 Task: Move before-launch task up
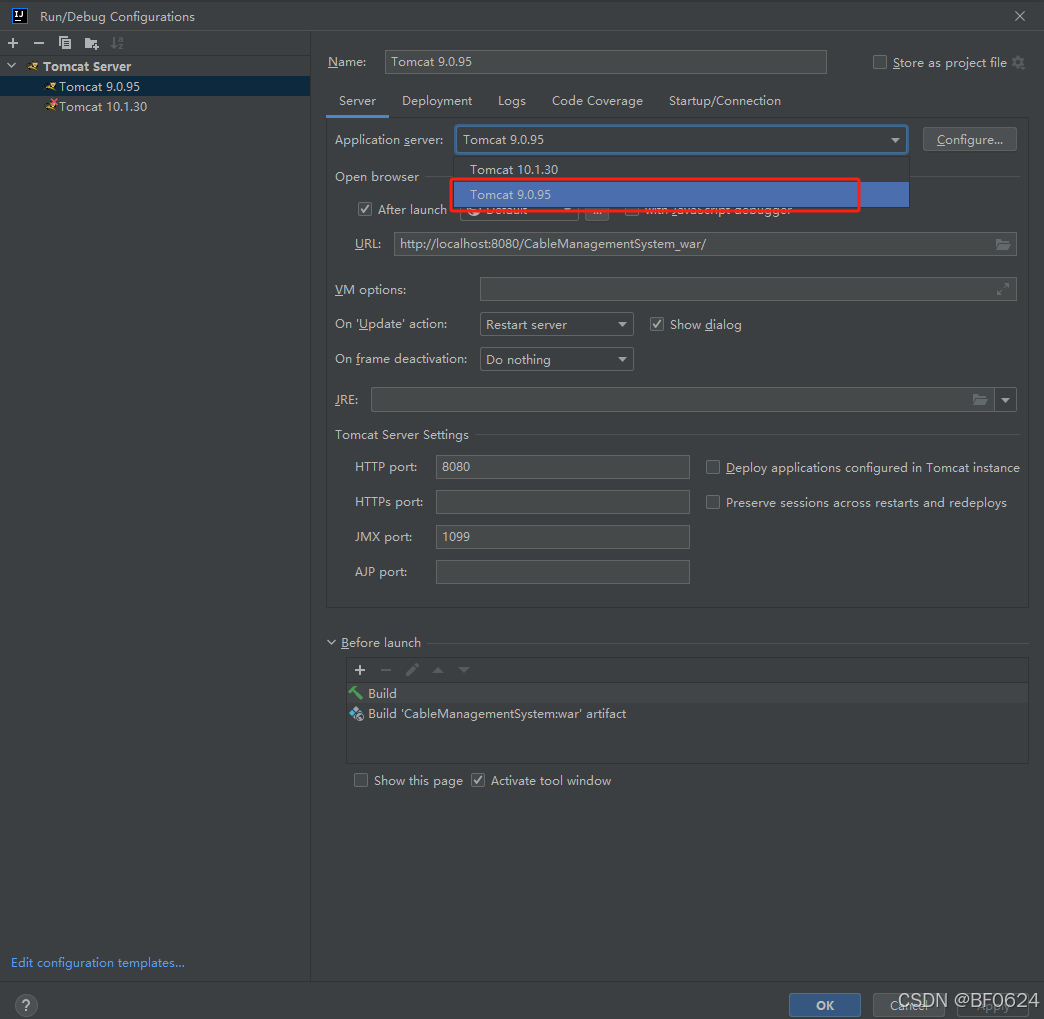pyautogui.click(x=438, y=670)
